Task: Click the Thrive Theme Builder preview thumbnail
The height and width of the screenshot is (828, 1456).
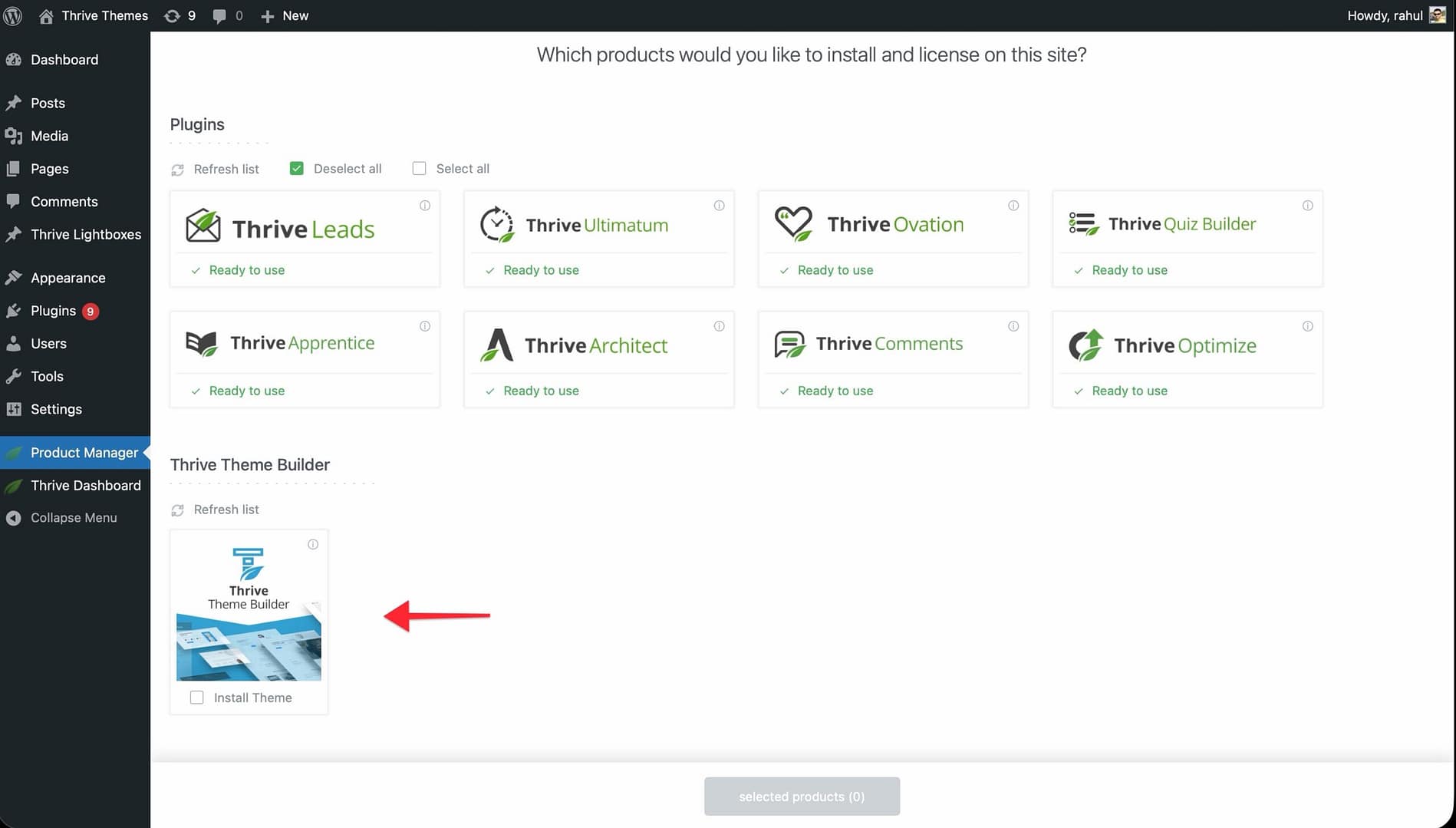Action: [249, 646]
